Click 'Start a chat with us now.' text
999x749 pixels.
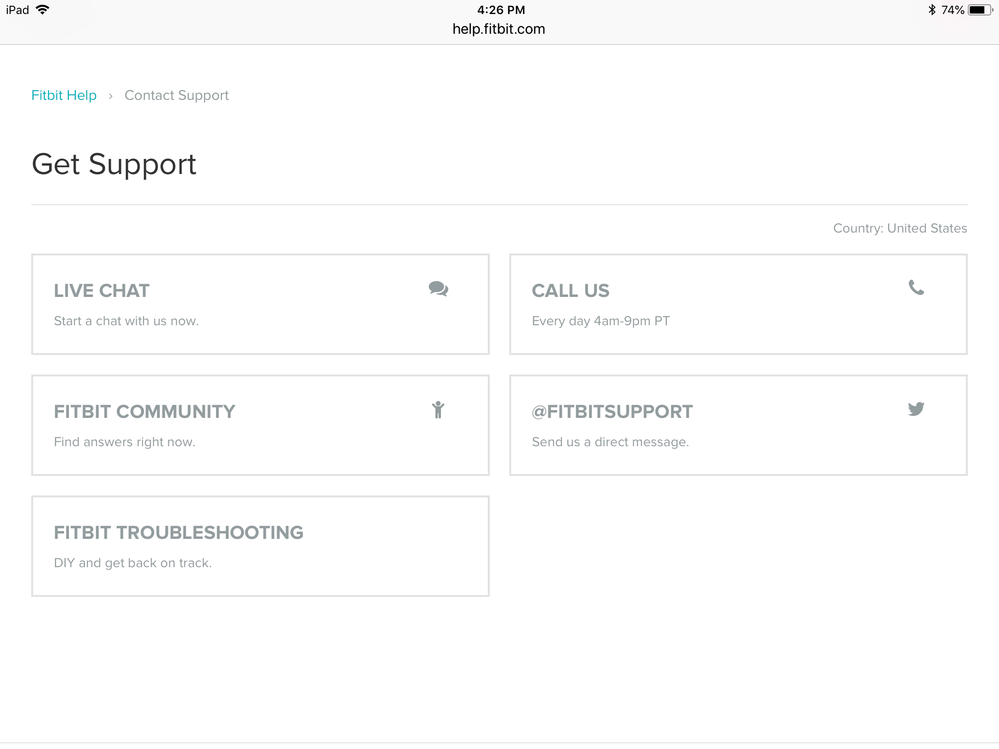[126, 321]
